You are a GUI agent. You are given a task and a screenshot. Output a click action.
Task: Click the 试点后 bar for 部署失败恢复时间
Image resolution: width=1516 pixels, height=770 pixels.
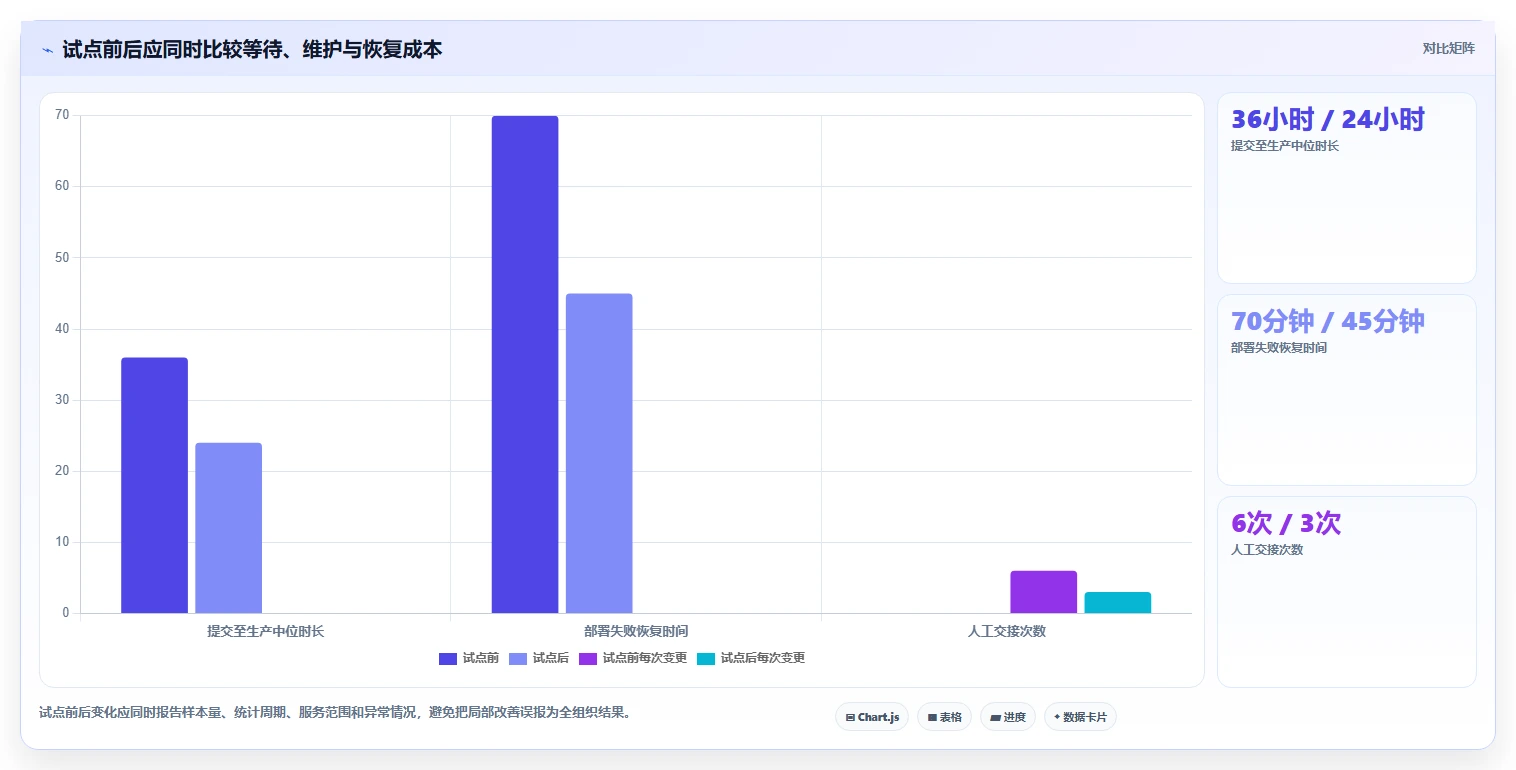pos(599,453)
